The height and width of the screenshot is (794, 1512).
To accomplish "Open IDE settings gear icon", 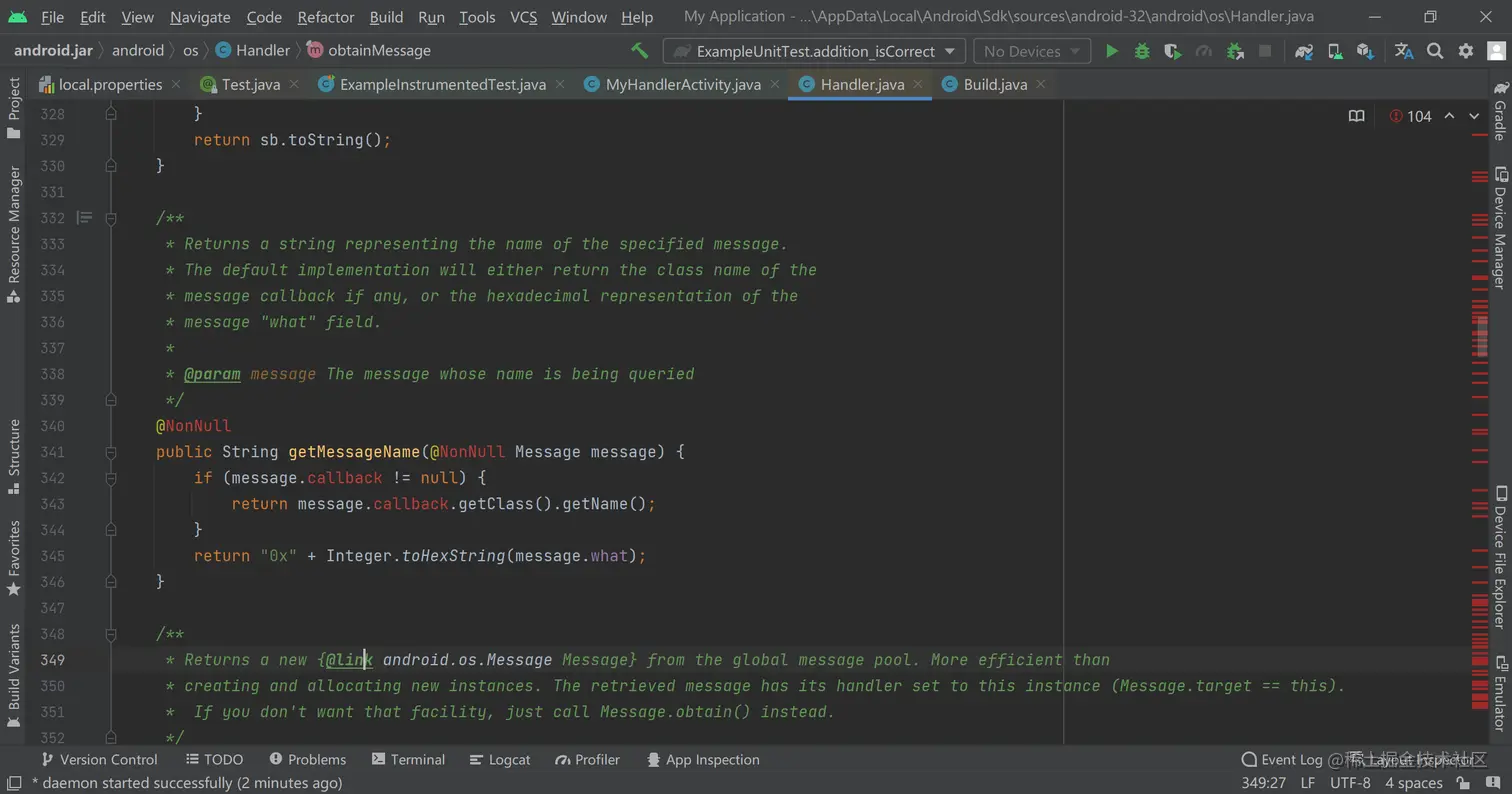I will 1466,51.
